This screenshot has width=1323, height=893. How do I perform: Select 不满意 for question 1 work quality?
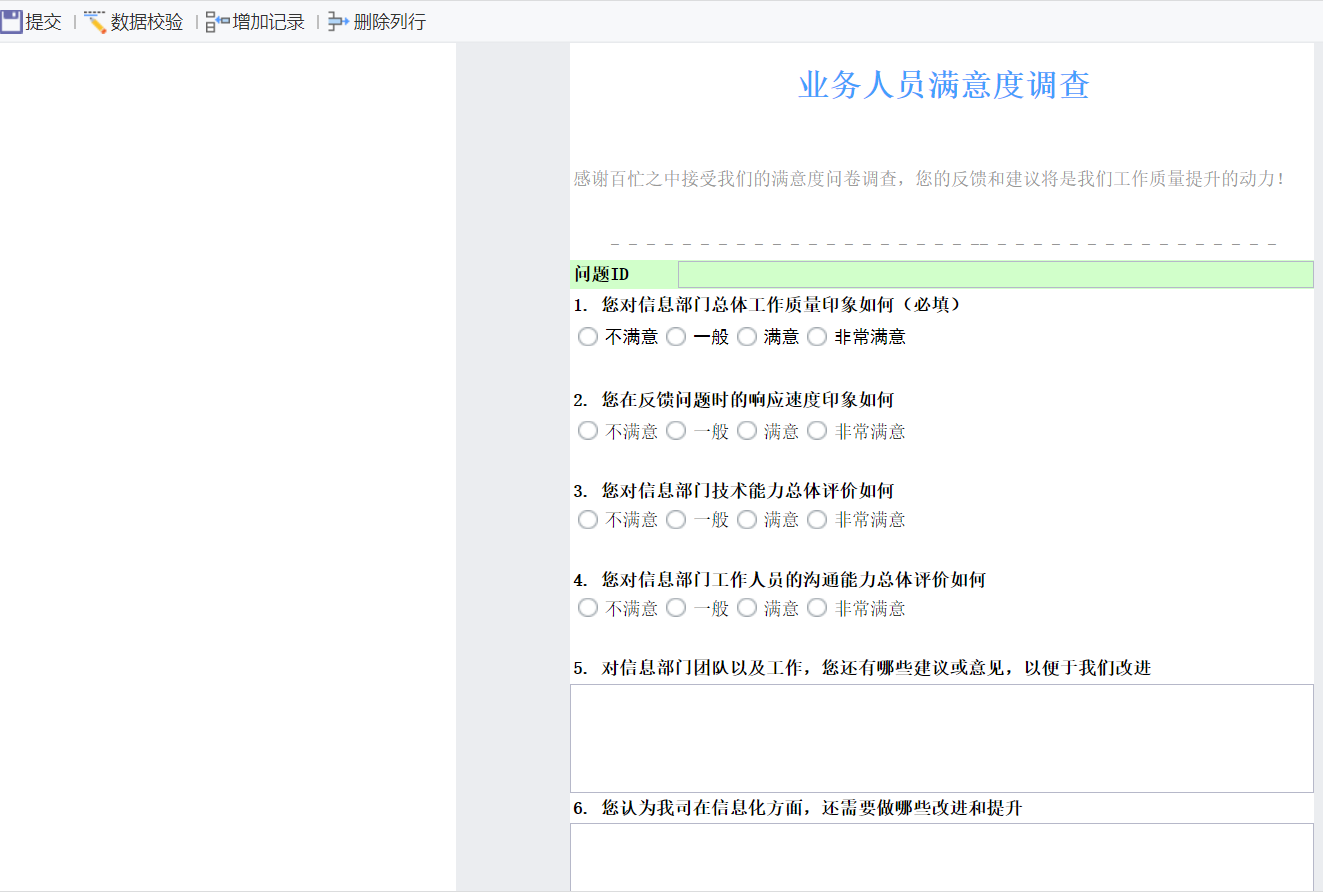[x=588, y=337]
